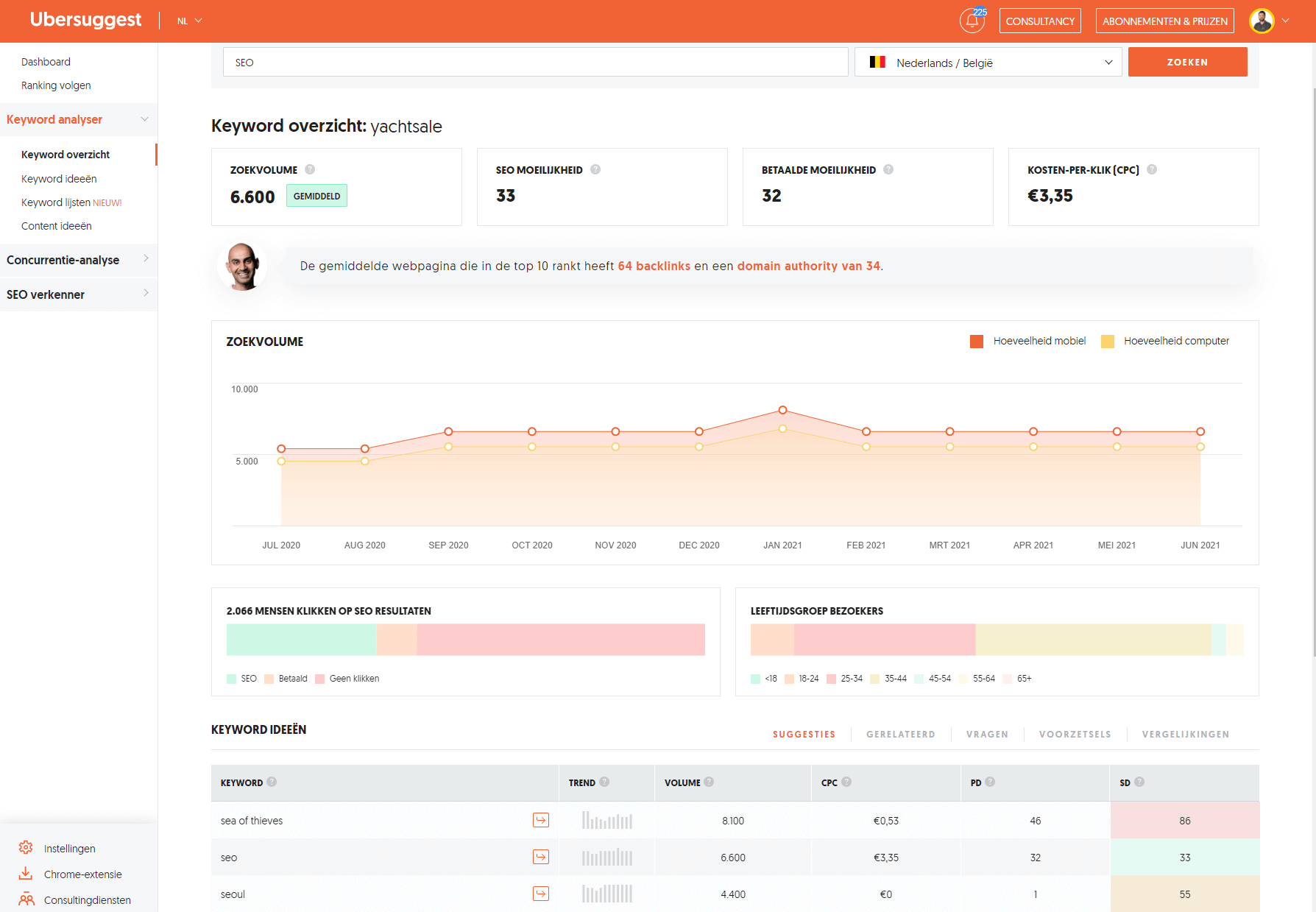Screen dimensions: 1316x912
Task: Click the green SEO segment of clicks bar
Action: pyautogui.click(x=302, y=640)
